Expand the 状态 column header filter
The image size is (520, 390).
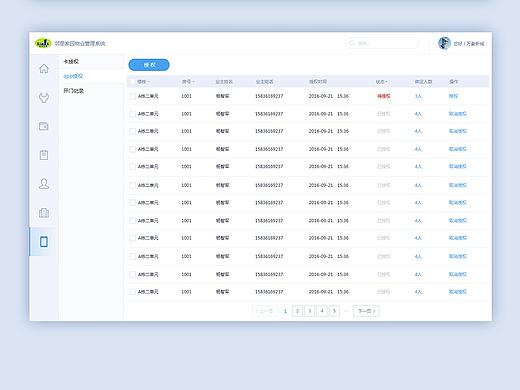(382, 82)
